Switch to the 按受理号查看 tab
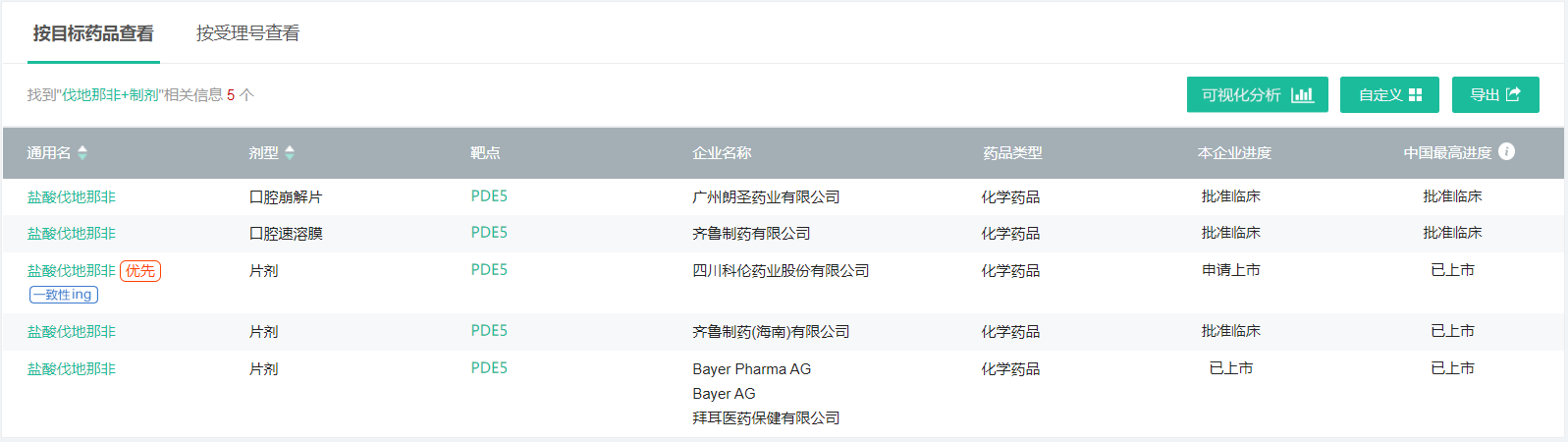1568x442 pixels. coord(247,33)
